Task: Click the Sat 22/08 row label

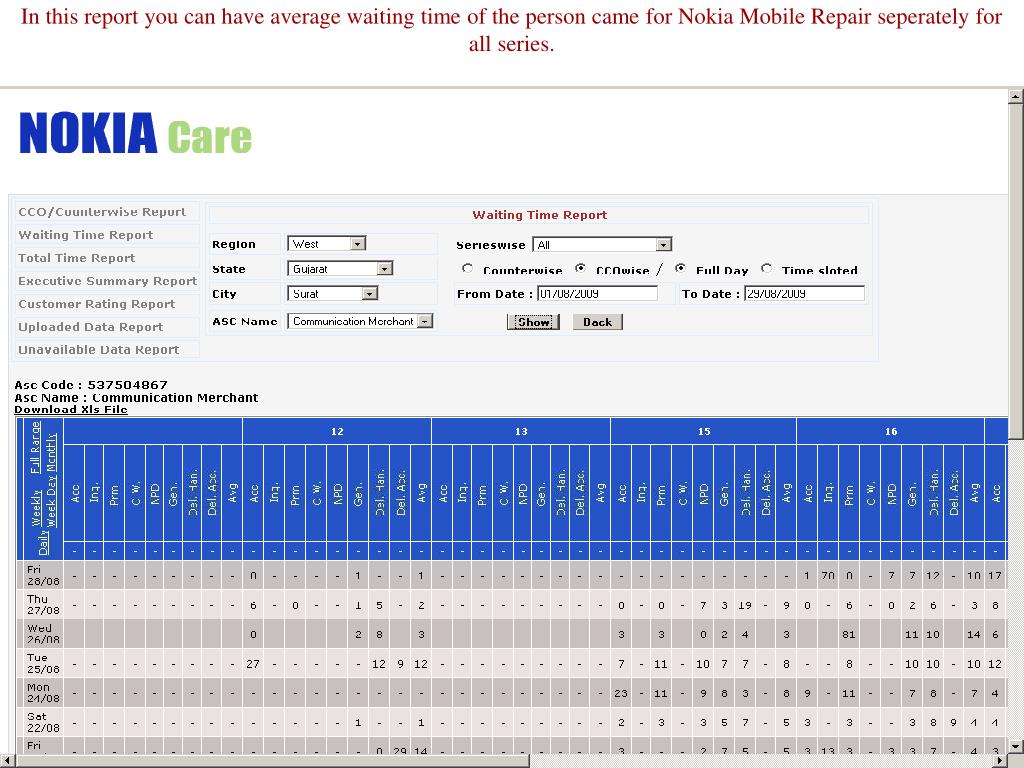Action: [x=43, y=722]
